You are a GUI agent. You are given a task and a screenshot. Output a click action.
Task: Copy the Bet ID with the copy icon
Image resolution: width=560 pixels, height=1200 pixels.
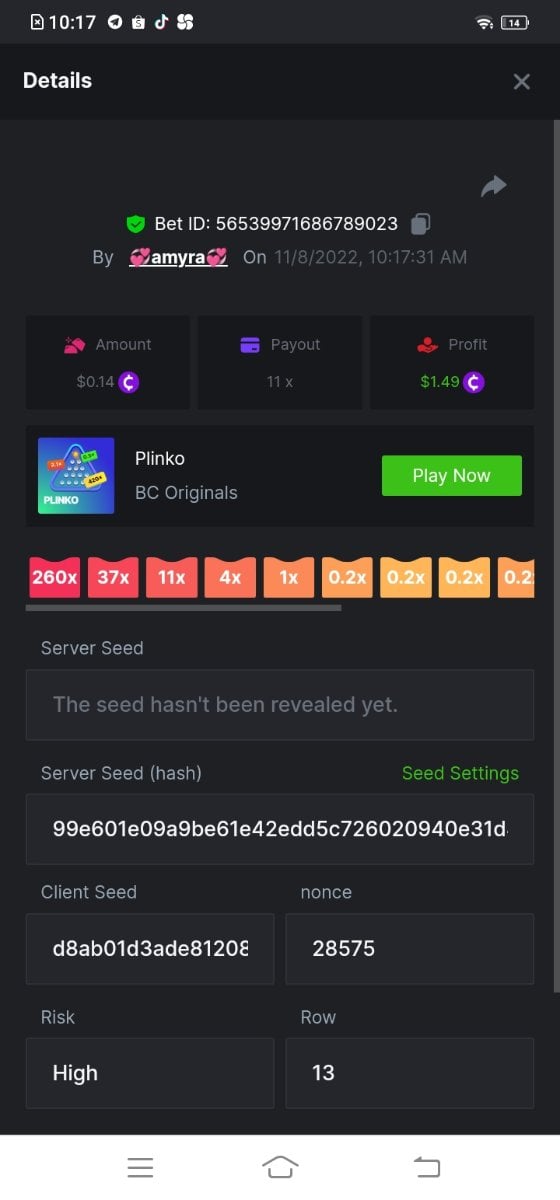tap(421, 223)
